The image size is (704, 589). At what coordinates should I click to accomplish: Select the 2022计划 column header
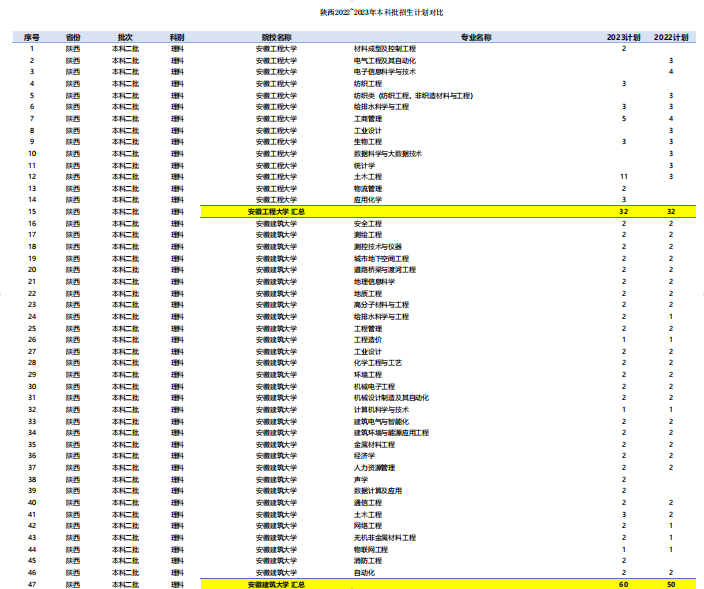pos(670,36)
